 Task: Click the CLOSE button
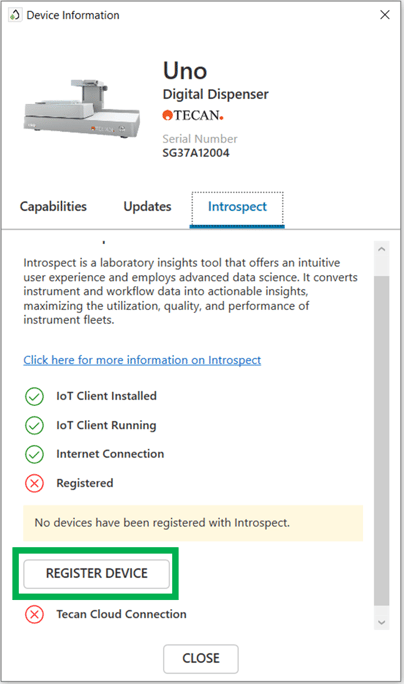pyautogui.click(x=201, y=658)
